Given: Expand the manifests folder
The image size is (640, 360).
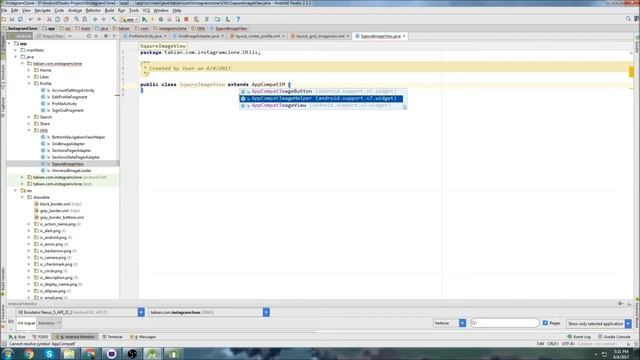Looking at the screenshot, I should click(x=16, y=50).
